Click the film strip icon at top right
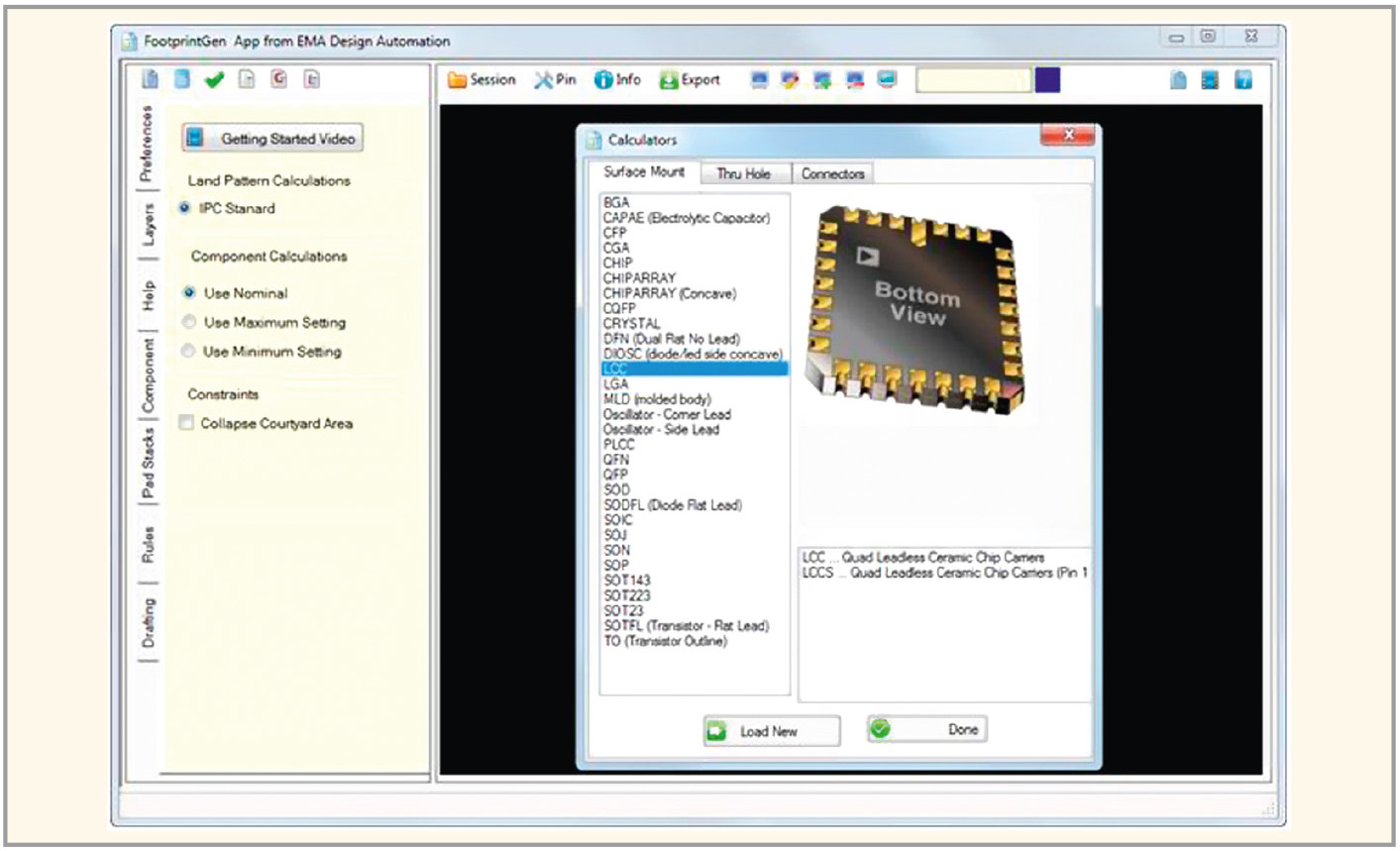 pyautogui.click(x=1210, y=80)
